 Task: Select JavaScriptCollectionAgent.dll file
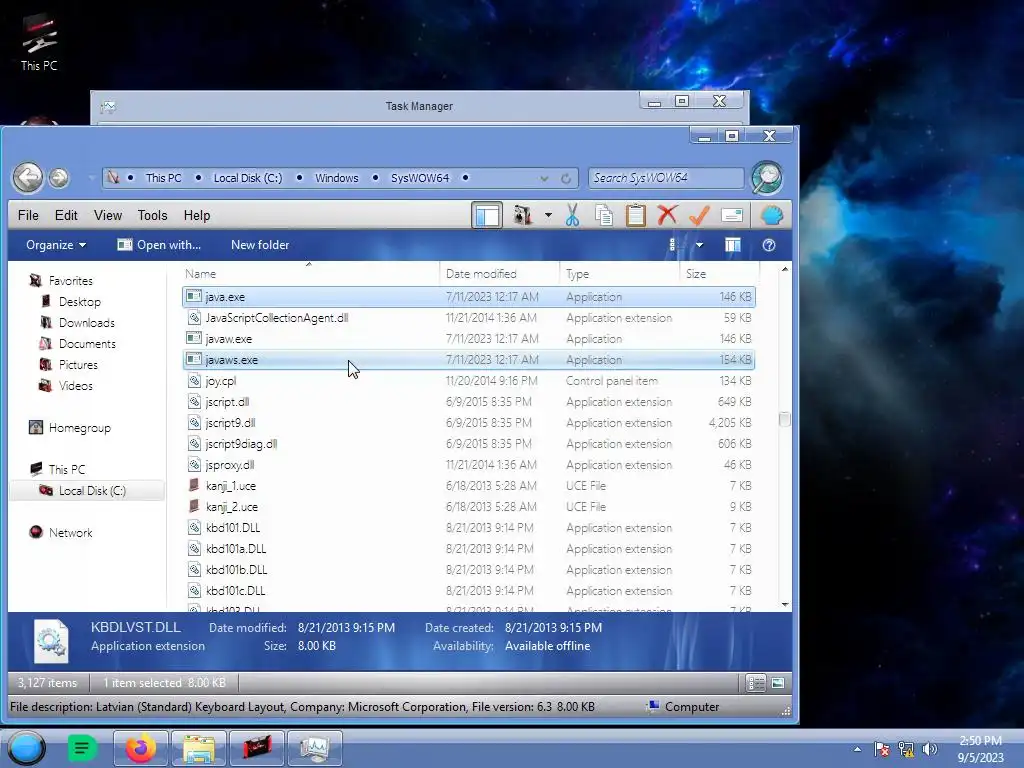(x=468, y=317)
